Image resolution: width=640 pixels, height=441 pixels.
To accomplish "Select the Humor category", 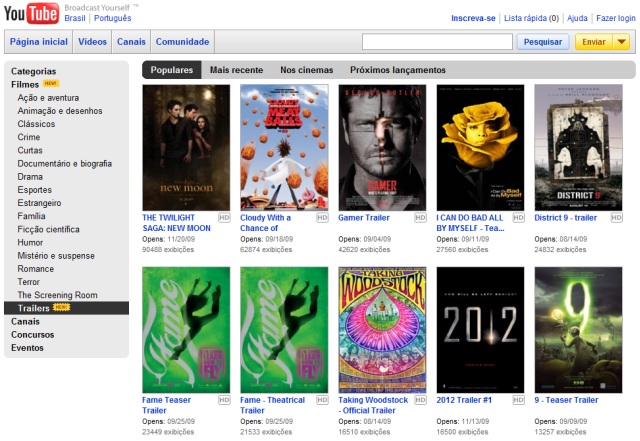I will click(30, 242).
